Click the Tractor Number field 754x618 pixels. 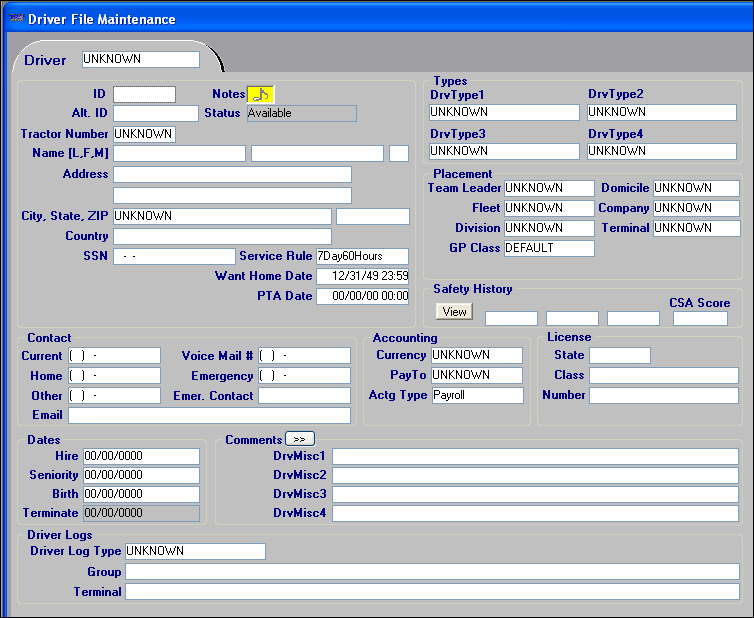pos(144,134)
